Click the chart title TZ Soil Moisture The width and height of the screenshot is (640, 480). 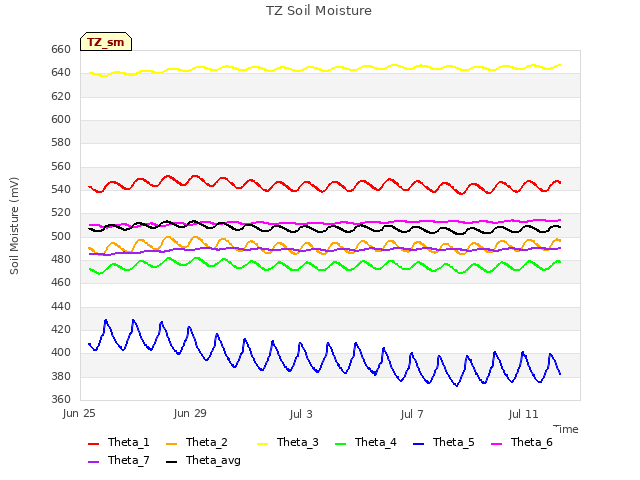[x=319, y=11]
